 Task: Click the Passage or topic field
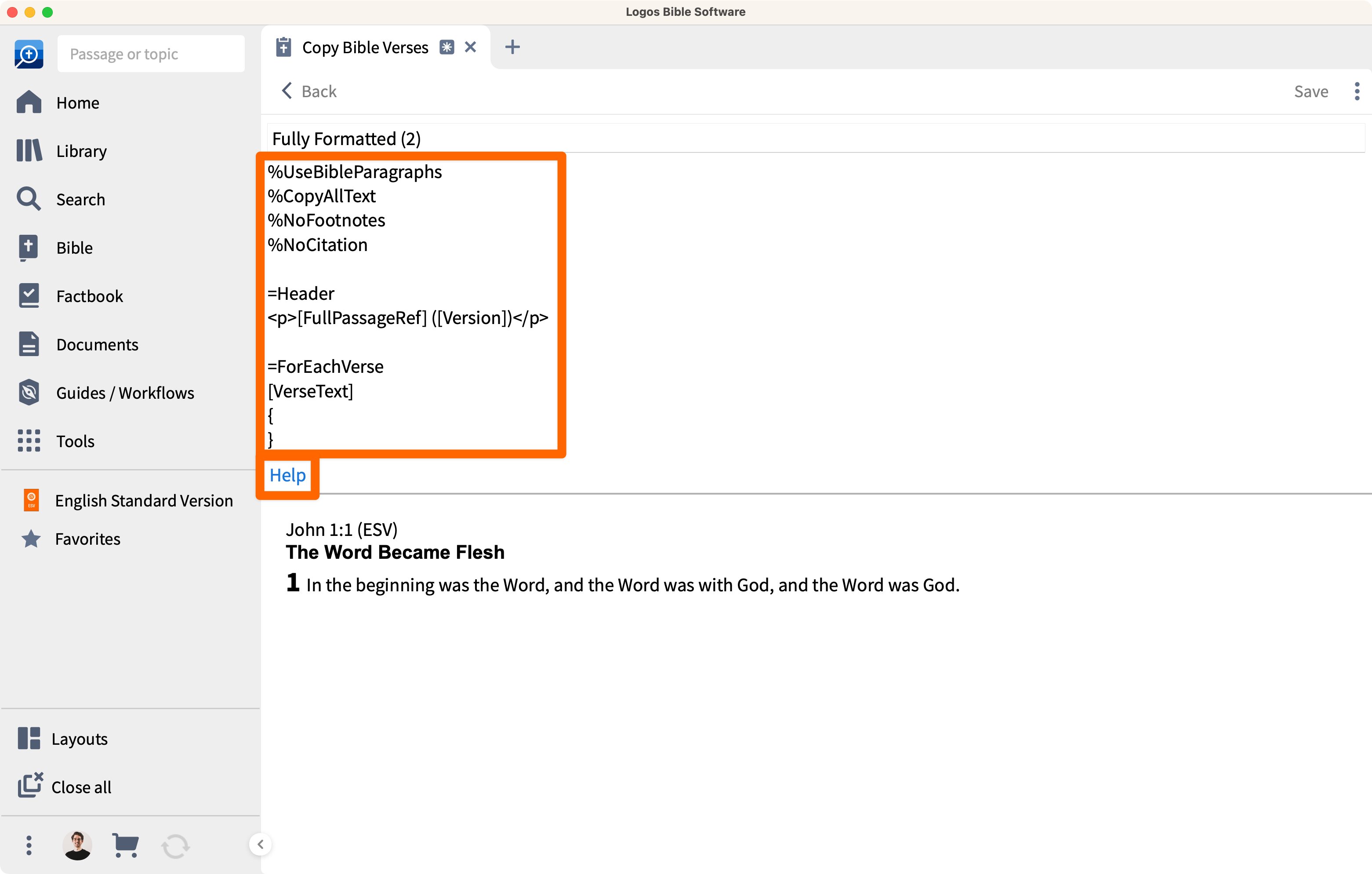[x=151, y=54]
